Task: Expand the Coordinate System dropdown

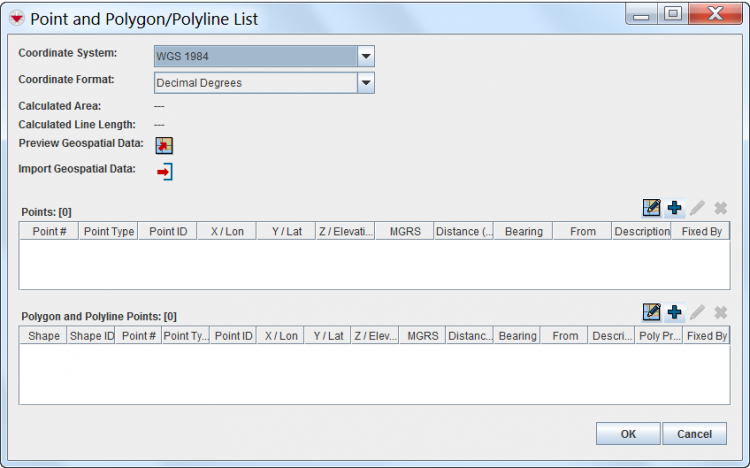Action: coord(366,56)
